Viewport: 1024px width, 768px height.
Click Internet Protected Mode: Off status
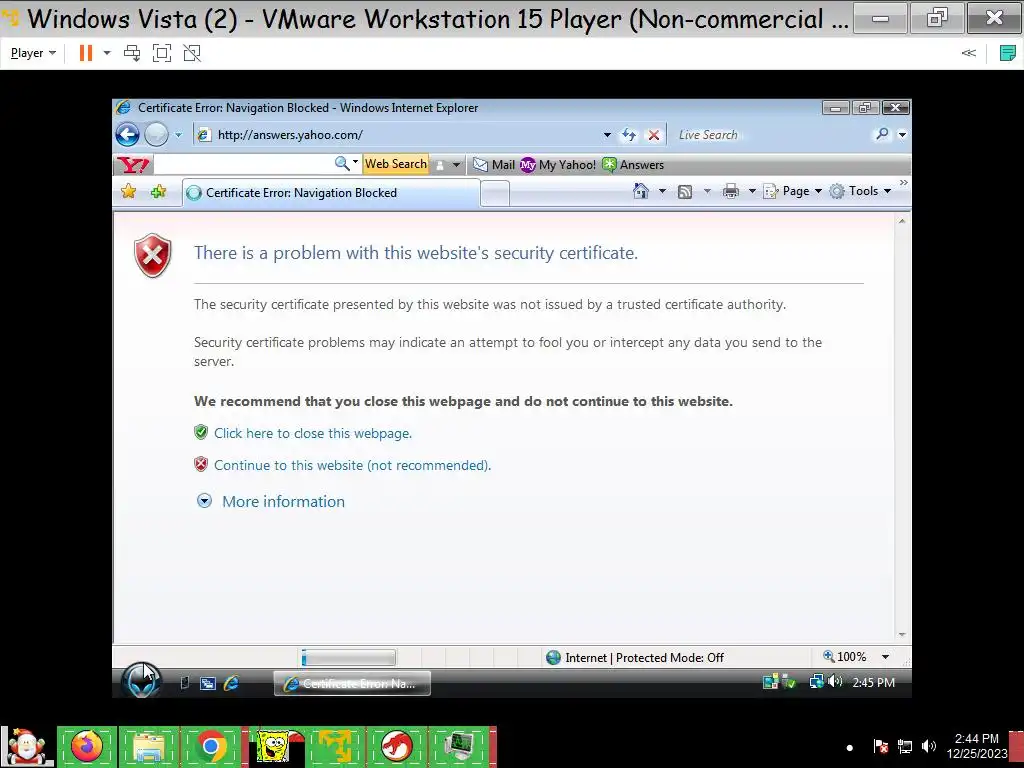coord(635,658)
